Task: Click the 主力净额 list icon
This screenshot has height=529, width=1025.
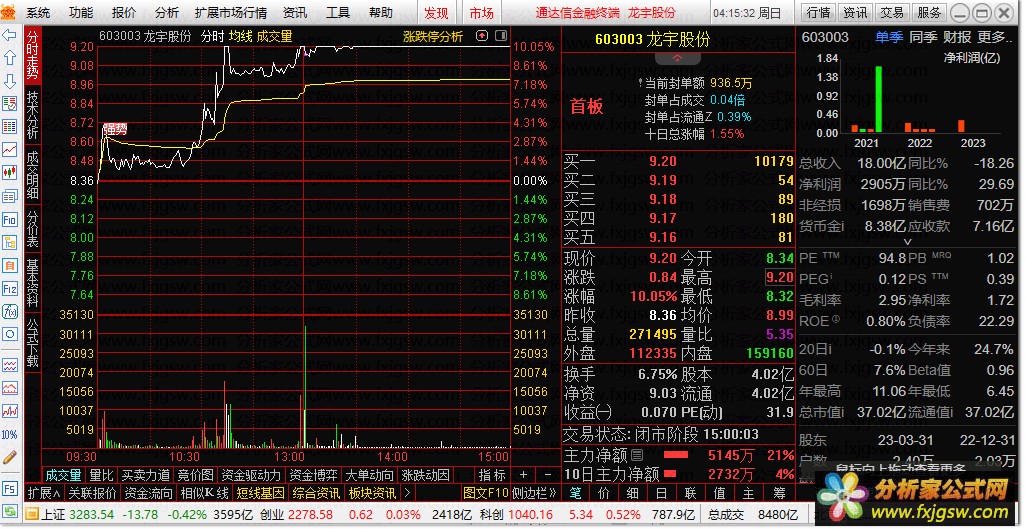Action: click(x=637, y=454)
